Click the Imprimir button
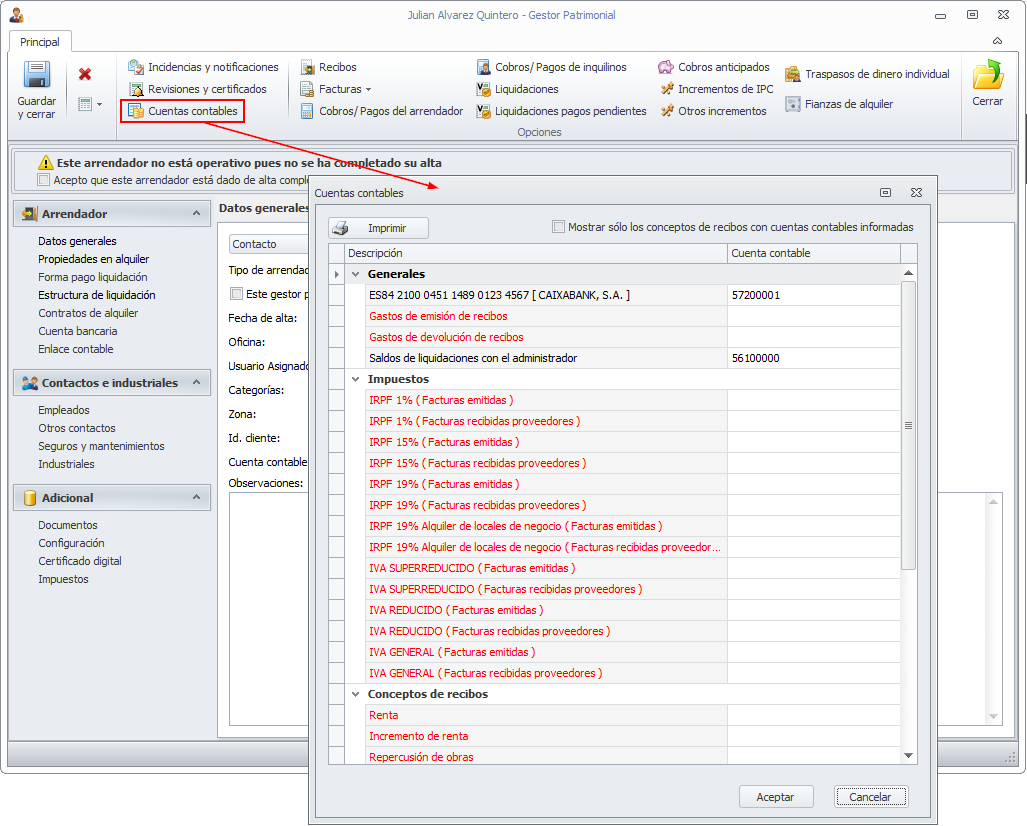1027x826 pixels. [379, 228]
